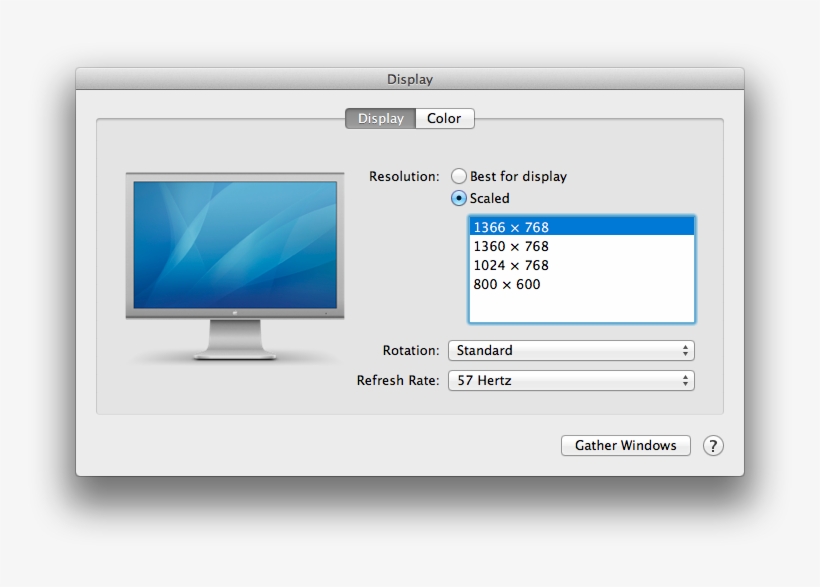This screenshot has width=820, height=587.
Task: Click the "57 Hertz" refresh rate value
Action: [x=485, y=380]
